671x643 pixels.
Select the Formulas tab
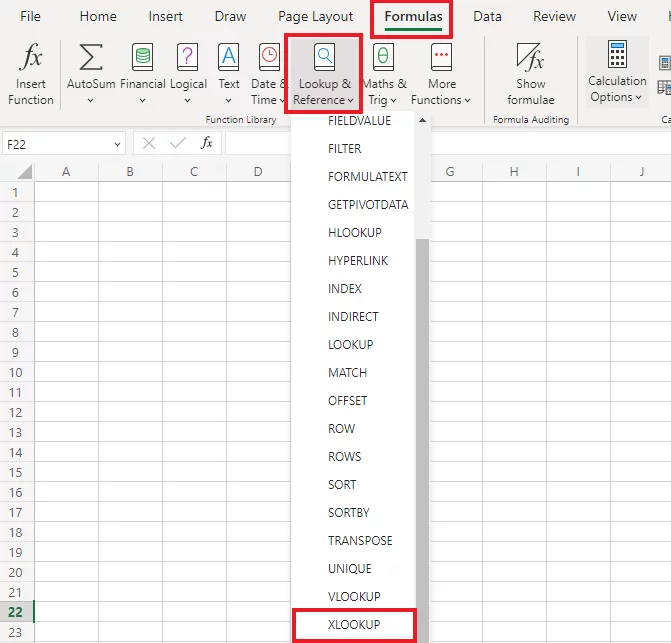pyautogui.click(x=413, y=16)
